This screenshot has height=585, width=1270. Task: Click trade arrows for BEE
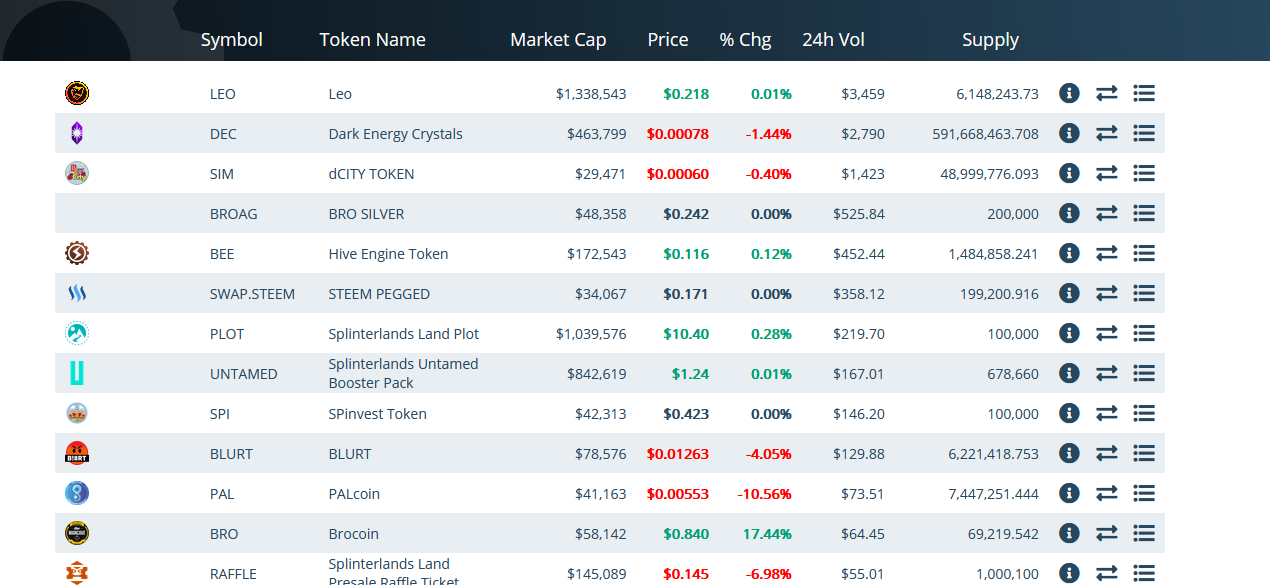(1106, 253)
